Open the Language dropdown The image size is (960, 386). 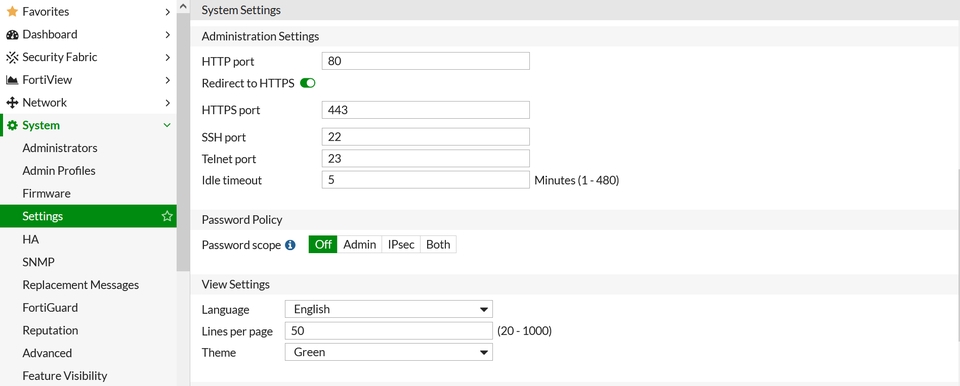click(388, 309)
